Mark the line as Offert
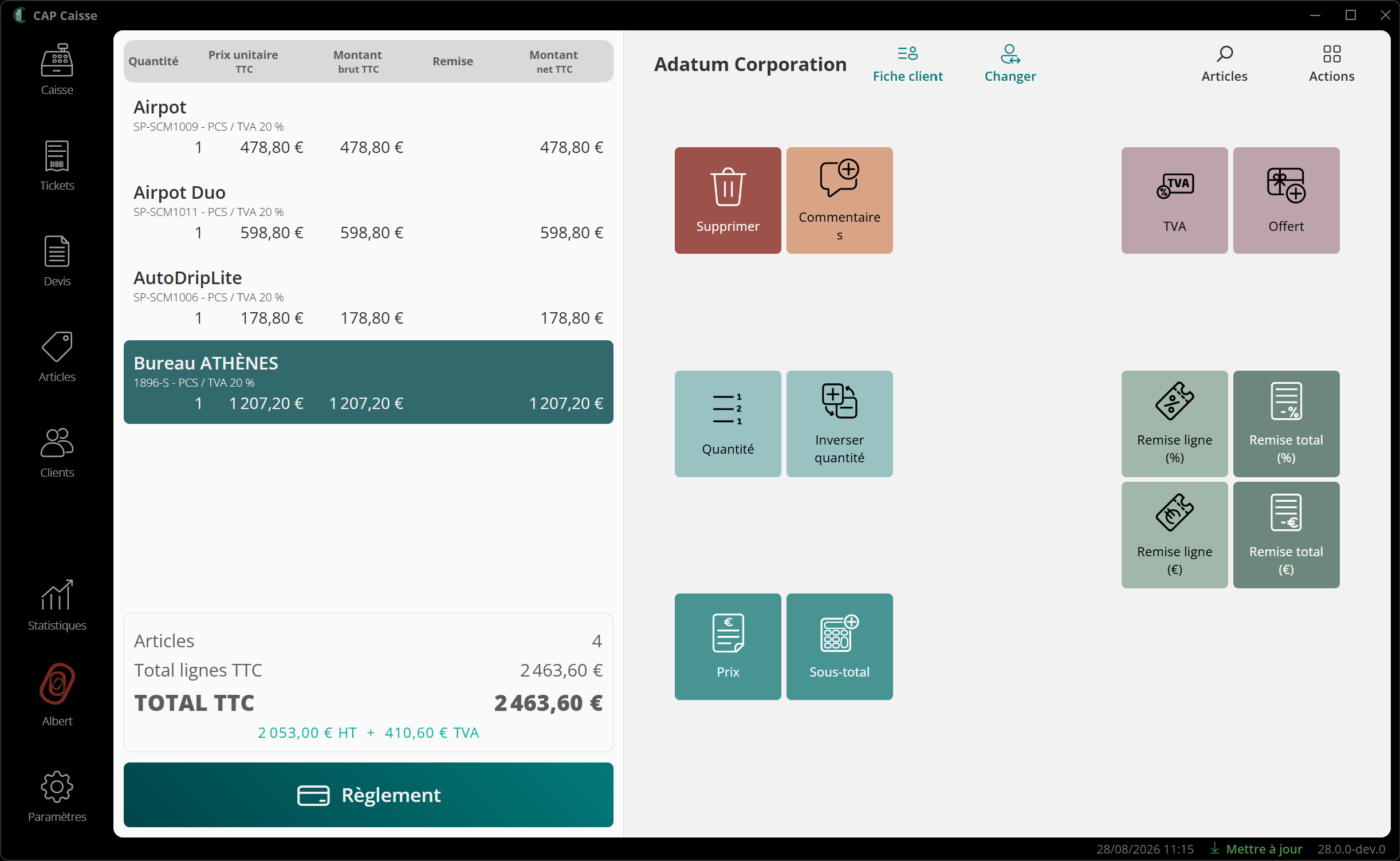 1286,200
